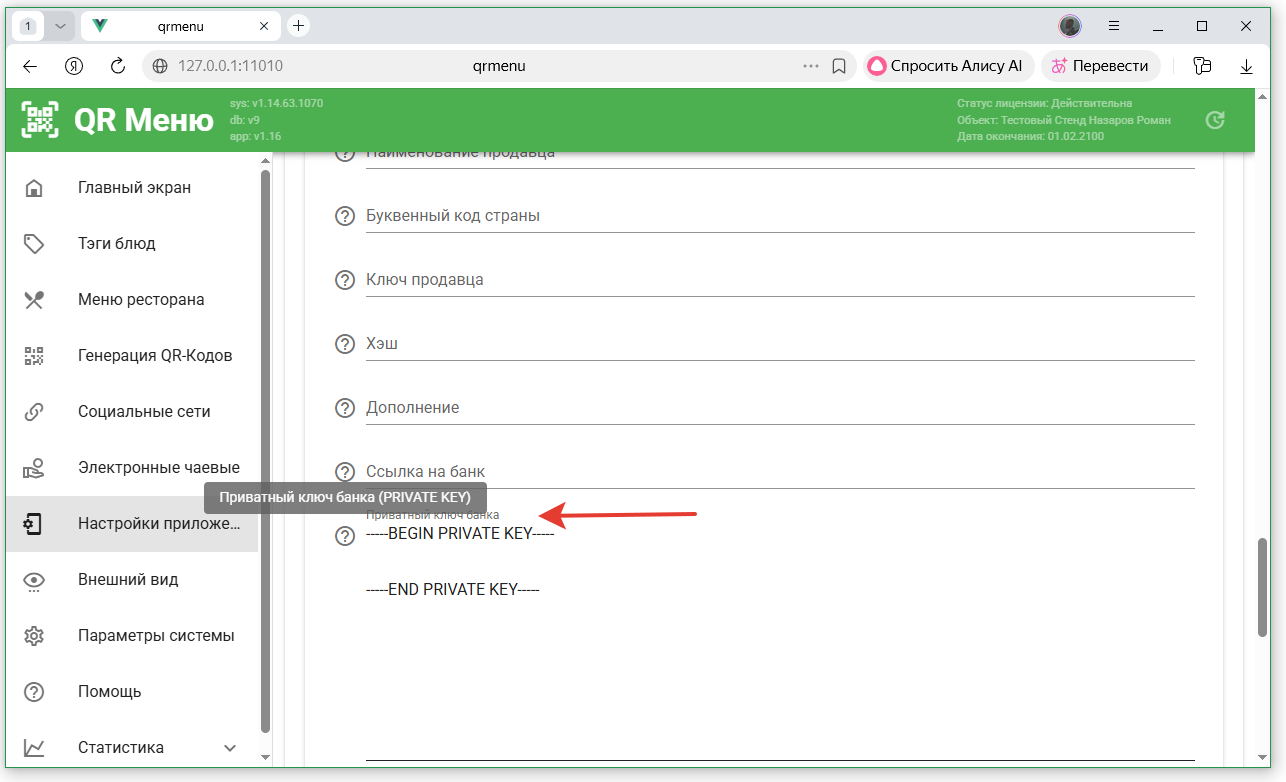Screen dimensions: 1286x782
Task: Click the Перевести translate button
Action: [x=1100, y=66]
